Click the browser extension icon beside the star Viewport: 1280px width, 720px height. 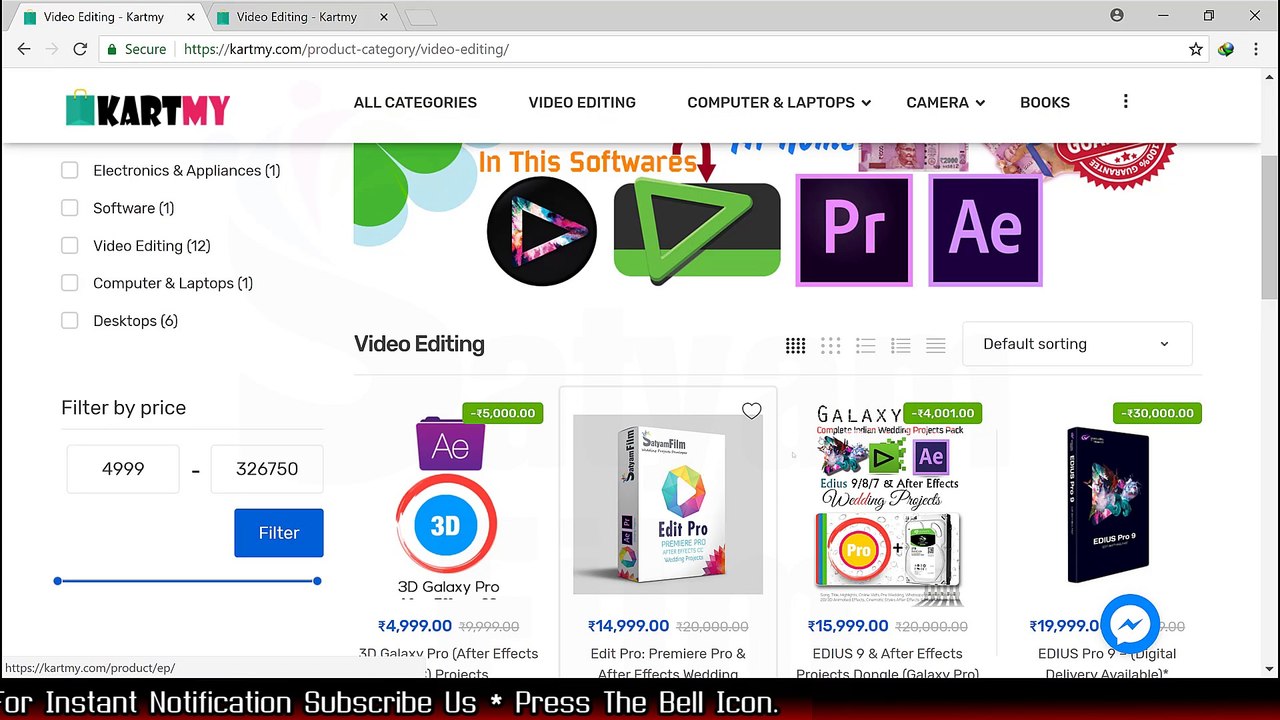[x=1226, y=49]
